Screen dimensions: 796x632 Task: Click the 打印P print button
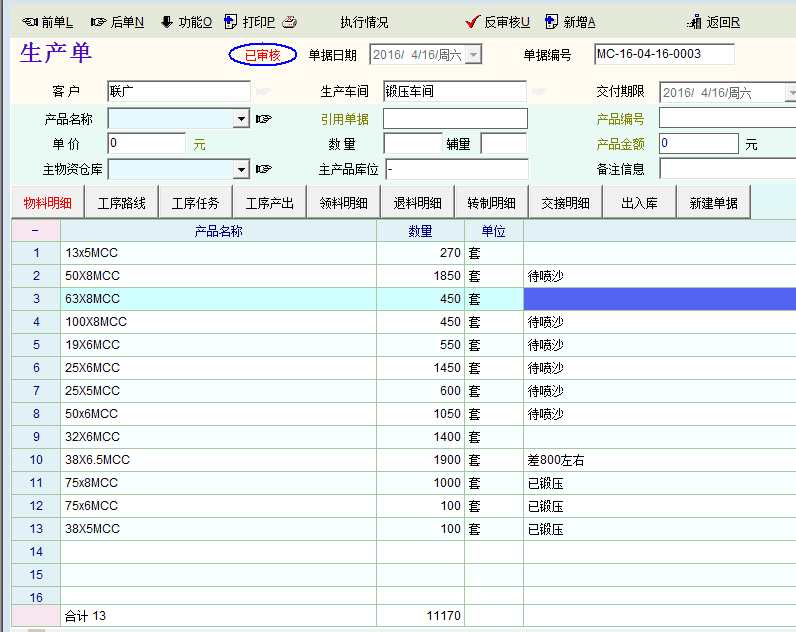point(250,22)
